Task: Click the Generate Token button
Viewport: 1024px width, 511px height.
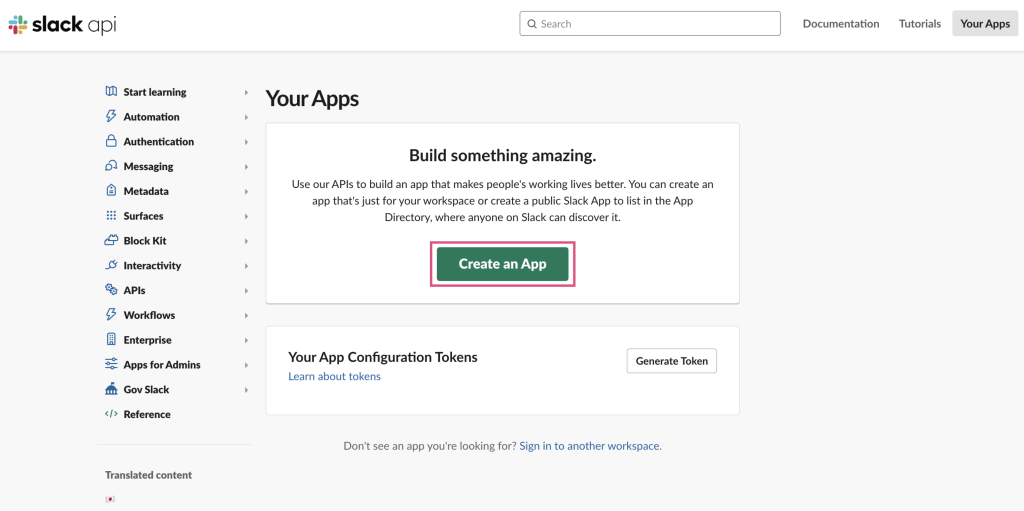Action: 671,361
